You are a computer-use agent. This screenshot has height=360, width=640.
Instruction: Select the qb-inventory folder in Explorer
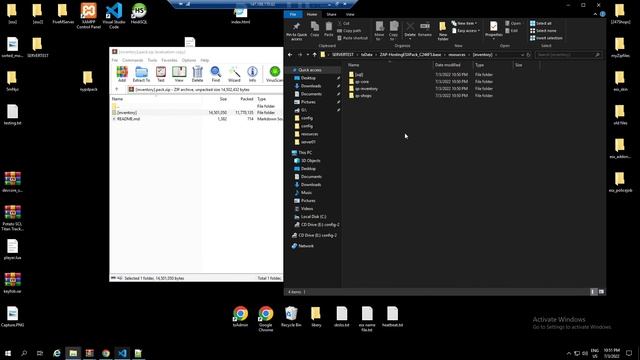[366, 89]
